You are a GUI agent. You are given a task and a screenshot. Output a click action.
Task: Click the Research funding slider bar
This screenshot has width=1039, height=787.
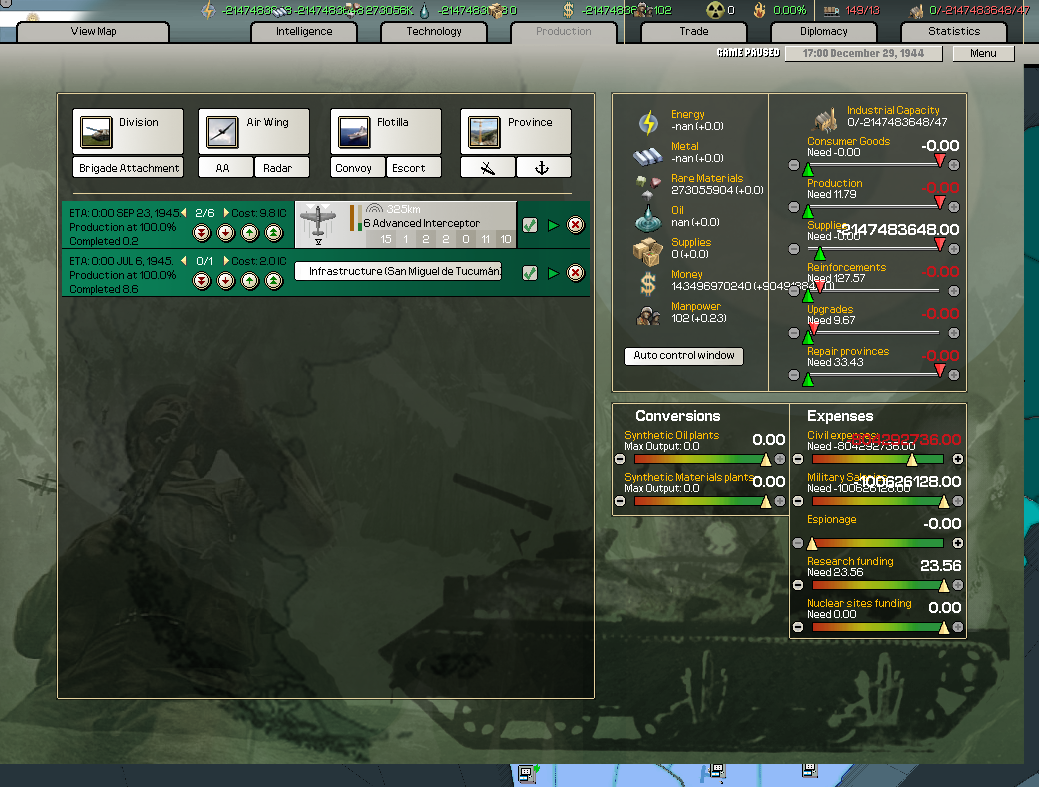point(877,585)
